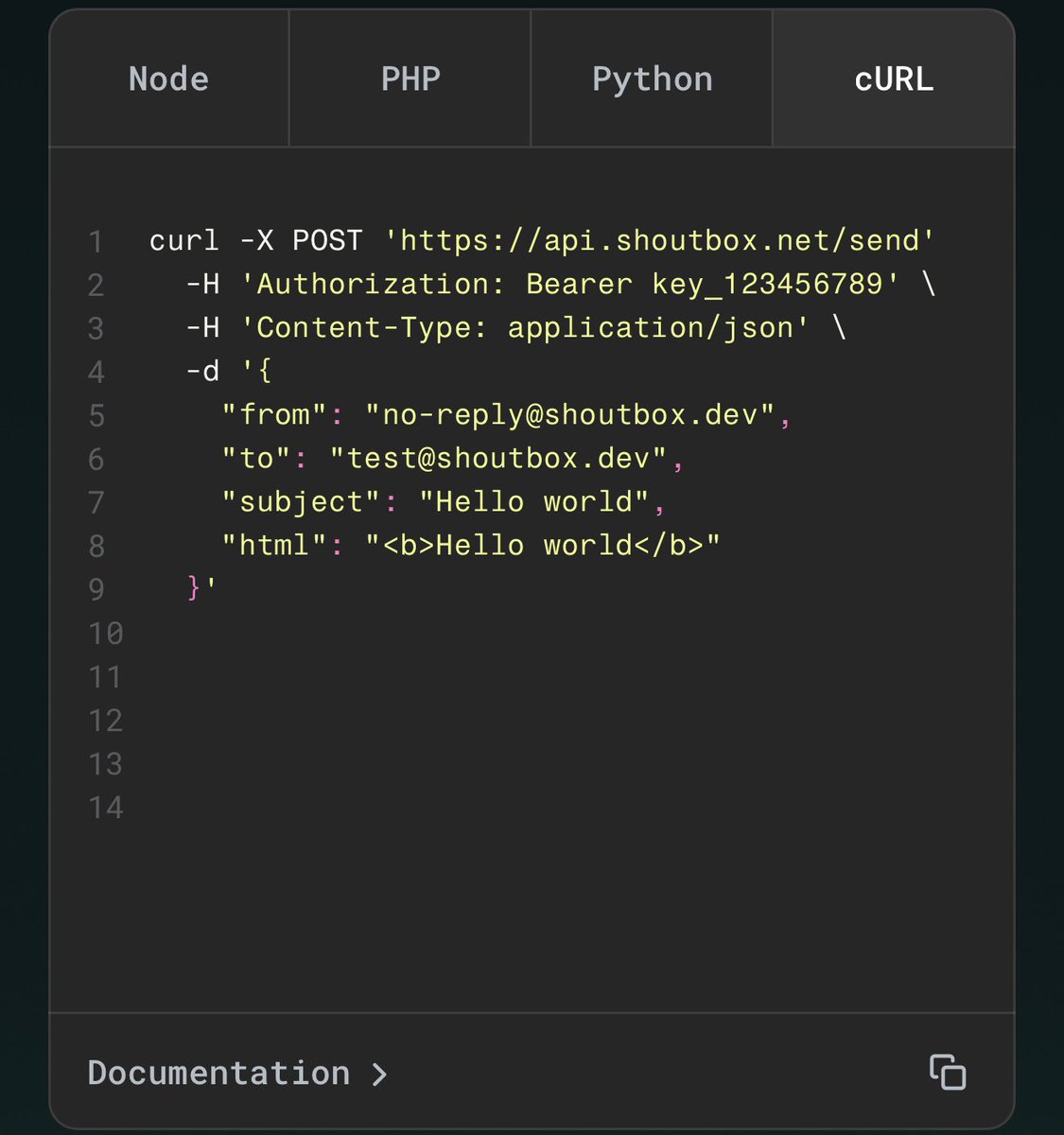Click line number 9 in the gutter
This screenshot has width=1064, height=1135.
tap(96, 589)
